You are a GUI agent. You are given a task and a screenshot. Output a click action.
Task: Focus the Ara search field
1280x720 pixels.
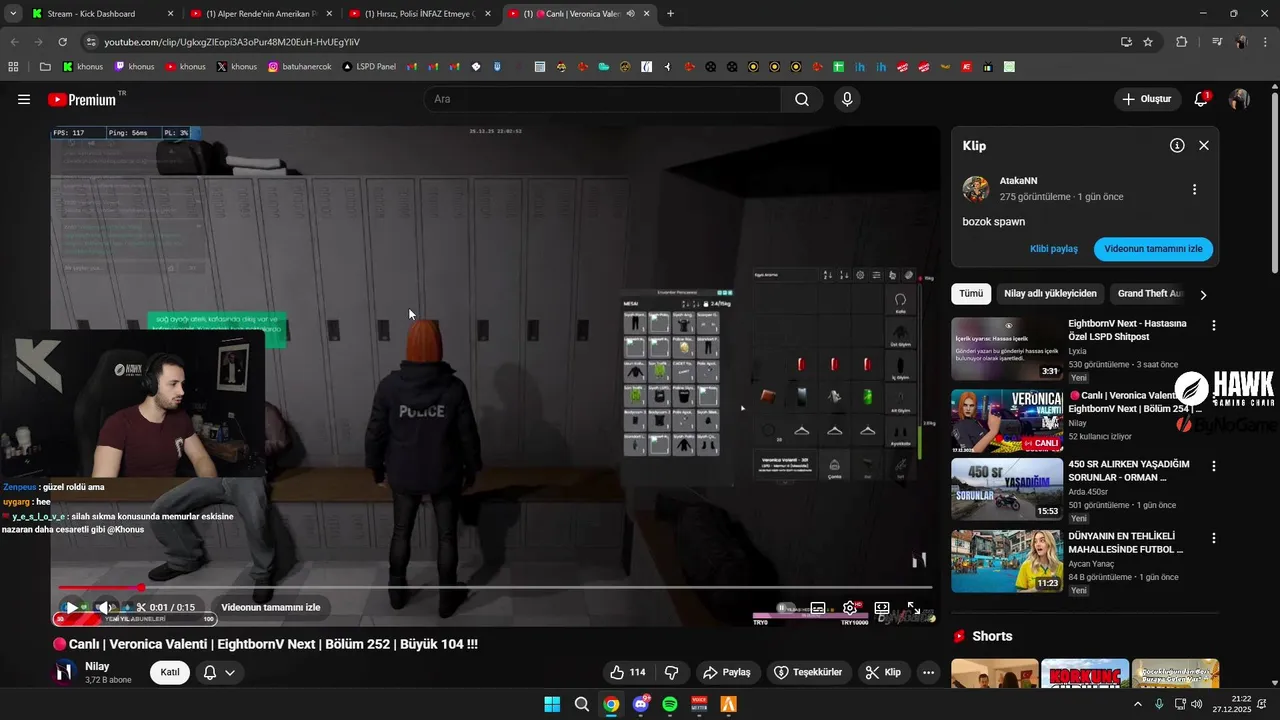pyautogui.click(x=602, y=99)
